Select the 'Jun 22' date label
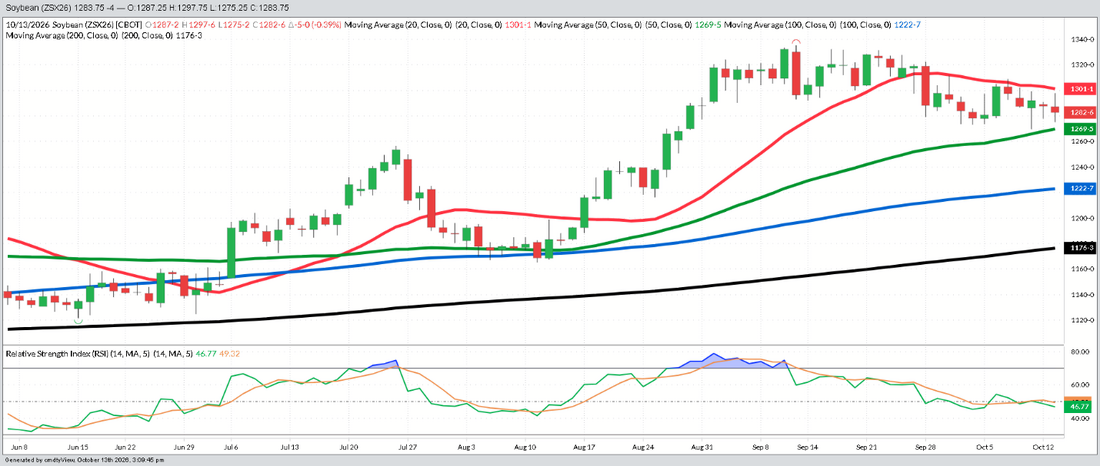This screenshot has width=1100, height=466. [124, 446]
